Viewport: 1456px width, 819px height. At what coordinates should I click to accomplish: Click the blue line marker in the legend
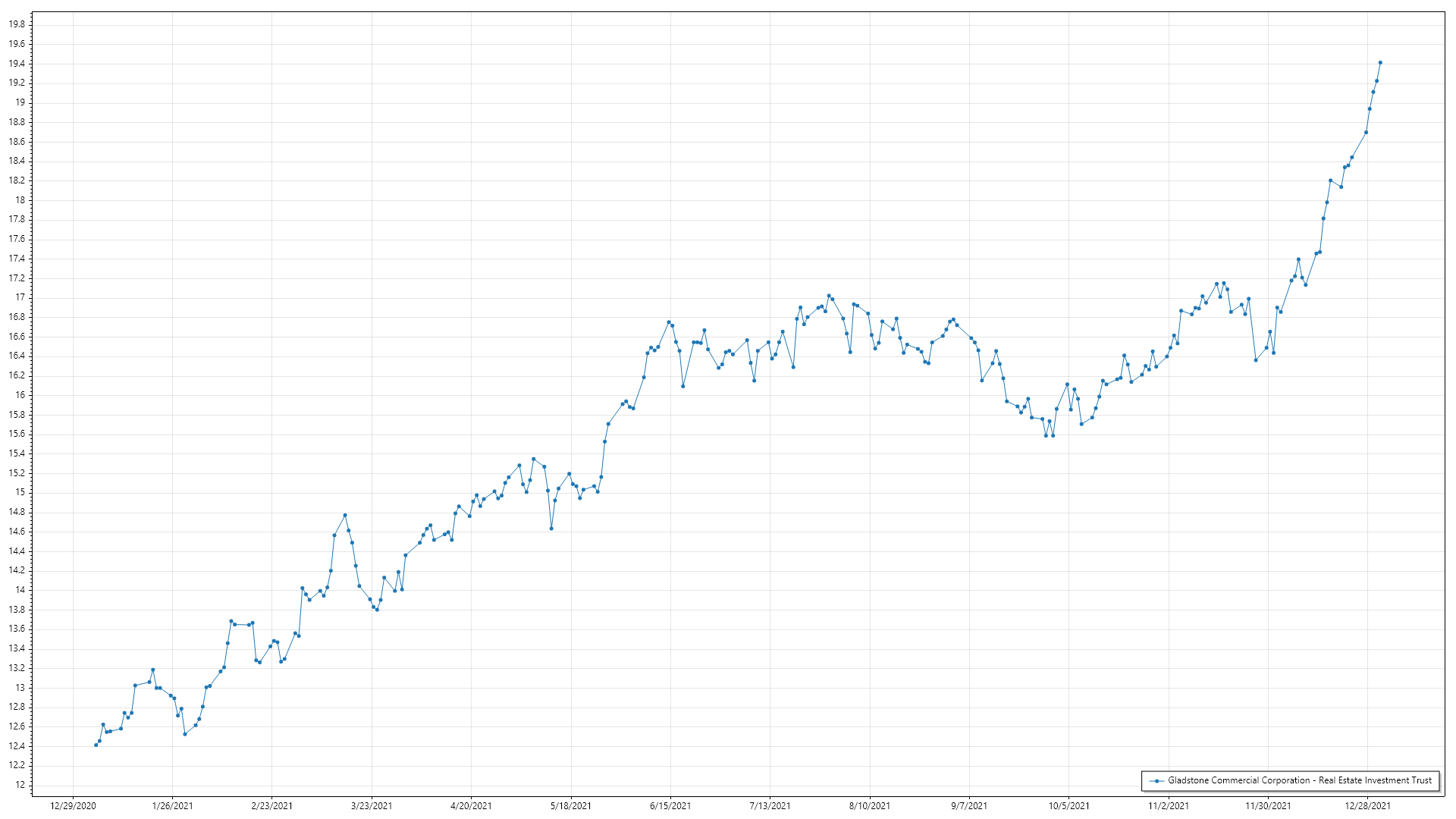(x=1156, y=781)
